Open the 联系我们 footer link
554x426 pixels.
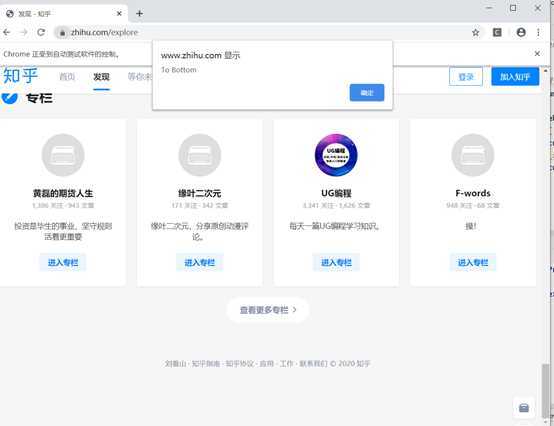click(313, 363)
